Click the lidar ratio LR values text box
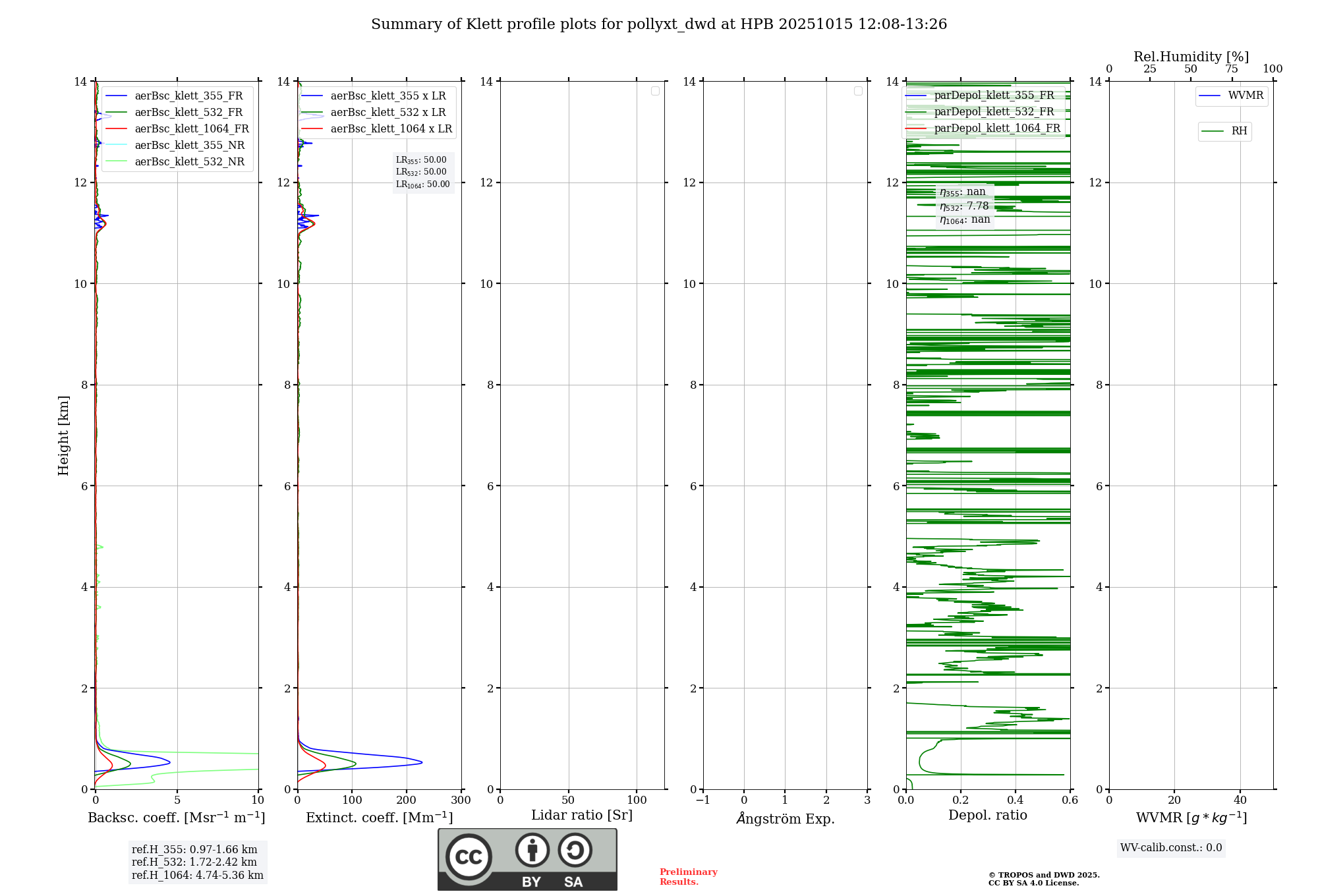This screenshot has height=896, width=1318. point(422,172)
